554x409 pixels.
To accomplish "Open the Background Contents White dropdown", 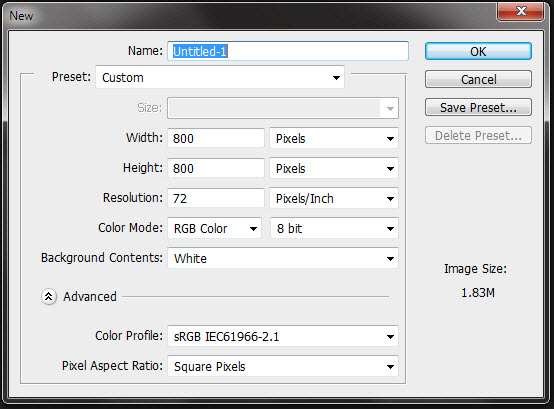I will [283, 258].
